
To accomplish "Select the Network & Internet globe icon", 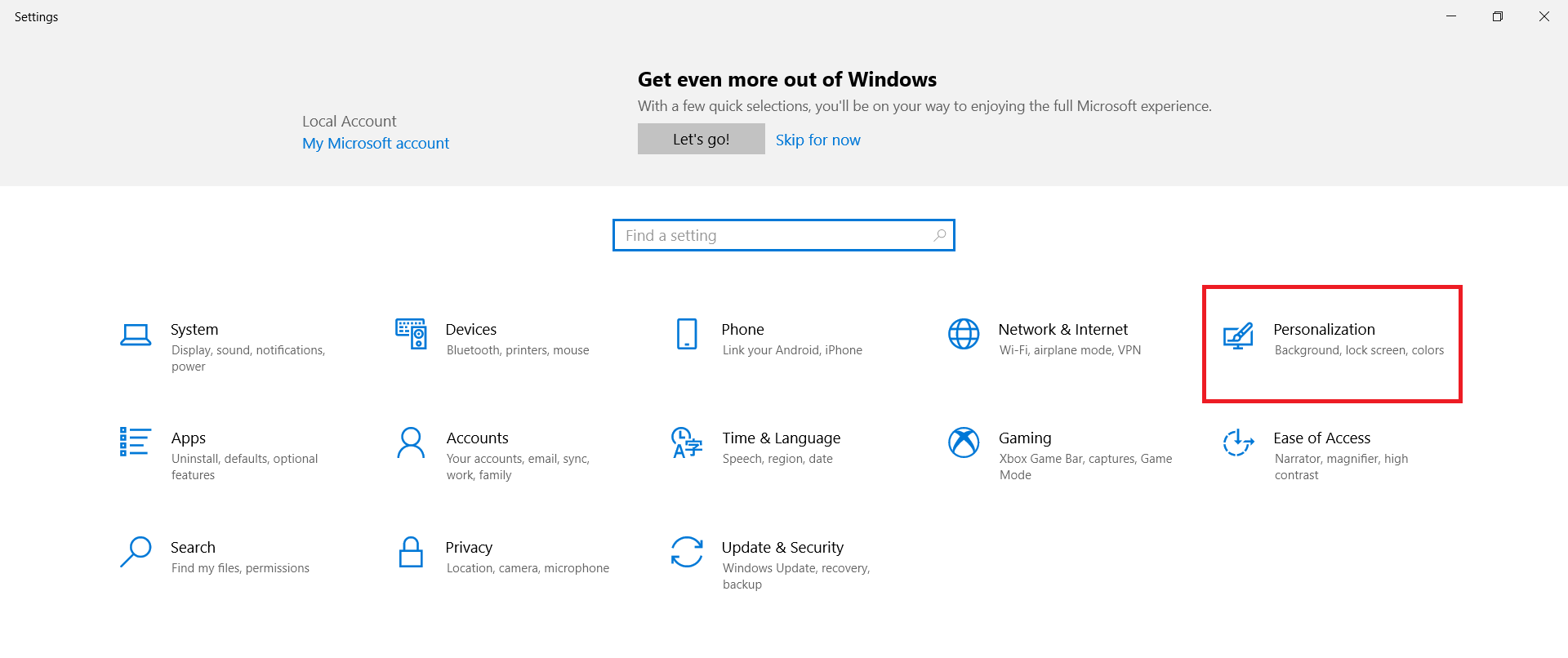I will tap(964, 334).
